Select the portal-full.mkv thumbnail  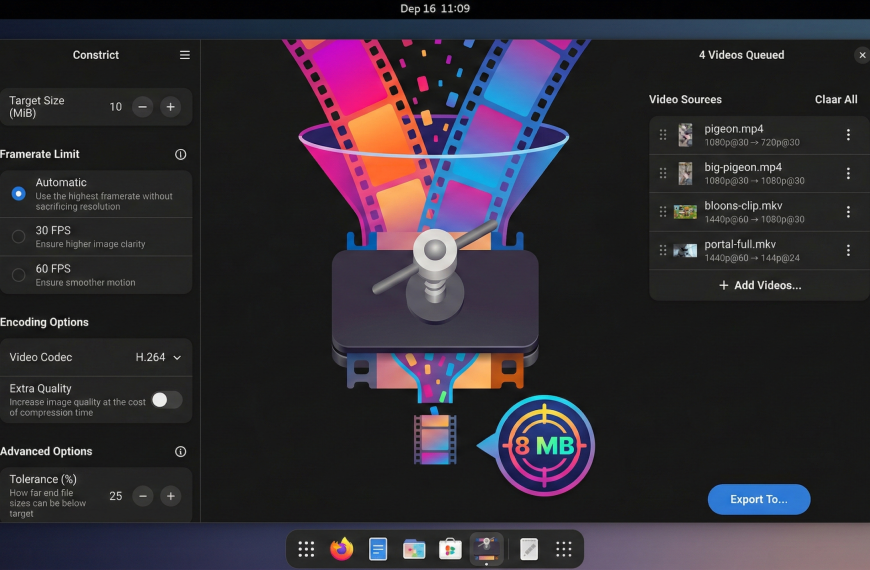685,250
